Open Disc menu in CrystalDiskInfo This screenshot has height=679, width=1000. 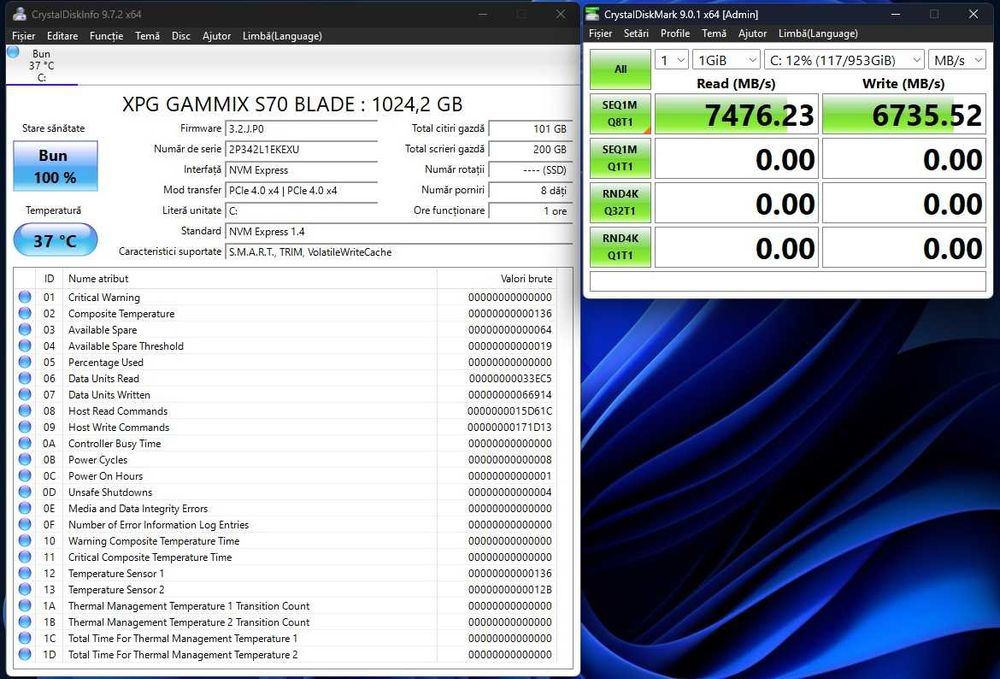181,36
